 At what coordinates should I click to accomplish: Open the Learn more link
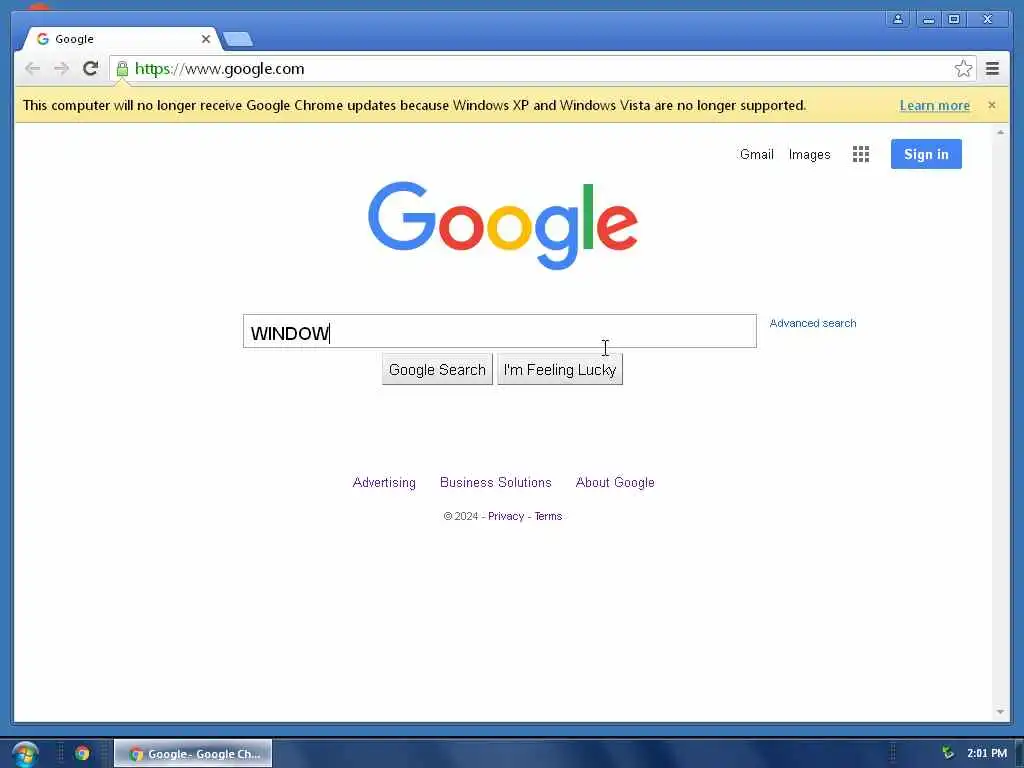click(935, 106)
